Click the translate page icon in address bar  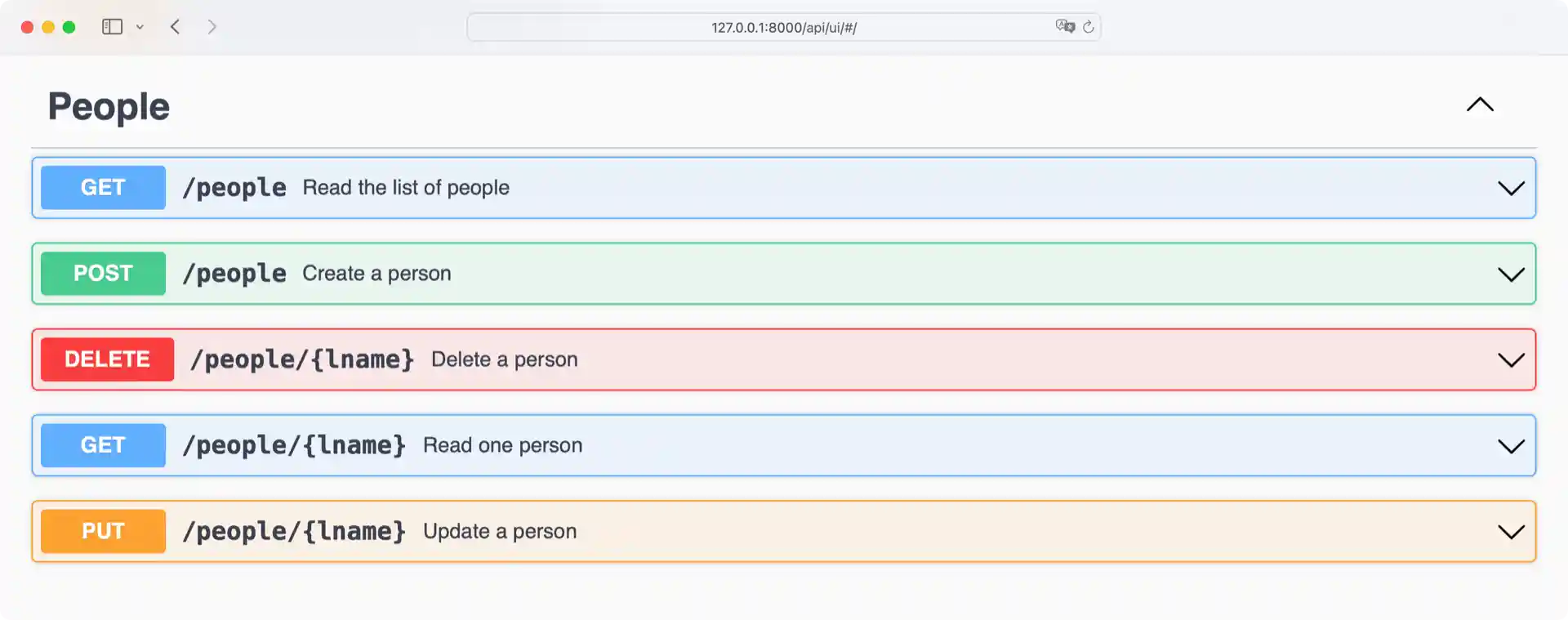point(1065,26)
